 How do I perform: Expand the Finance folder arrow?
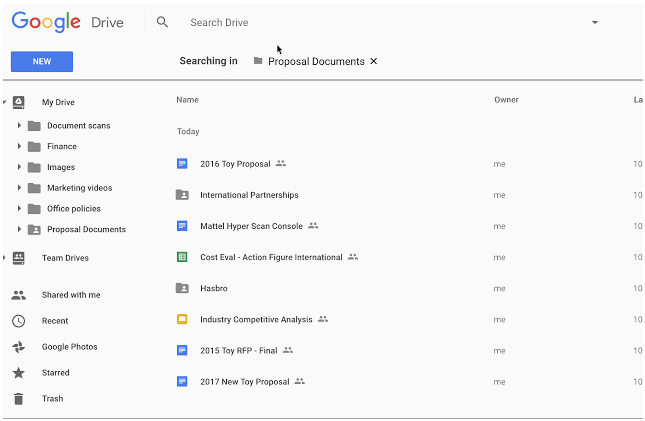[19, 147]
